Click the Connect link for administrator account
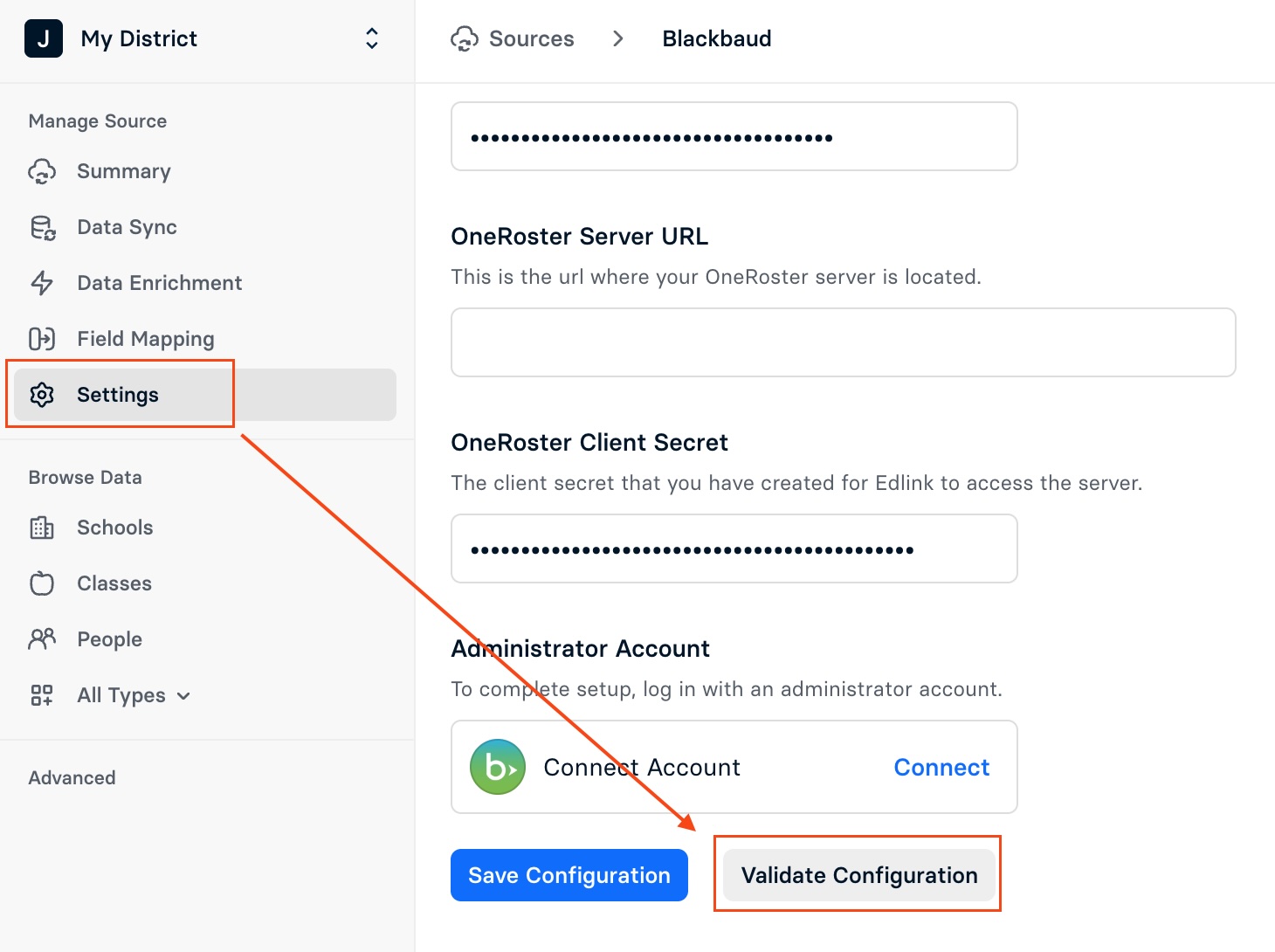Image resolution: width=1275 pixels, height=952 pixels. tap(941, 767)
